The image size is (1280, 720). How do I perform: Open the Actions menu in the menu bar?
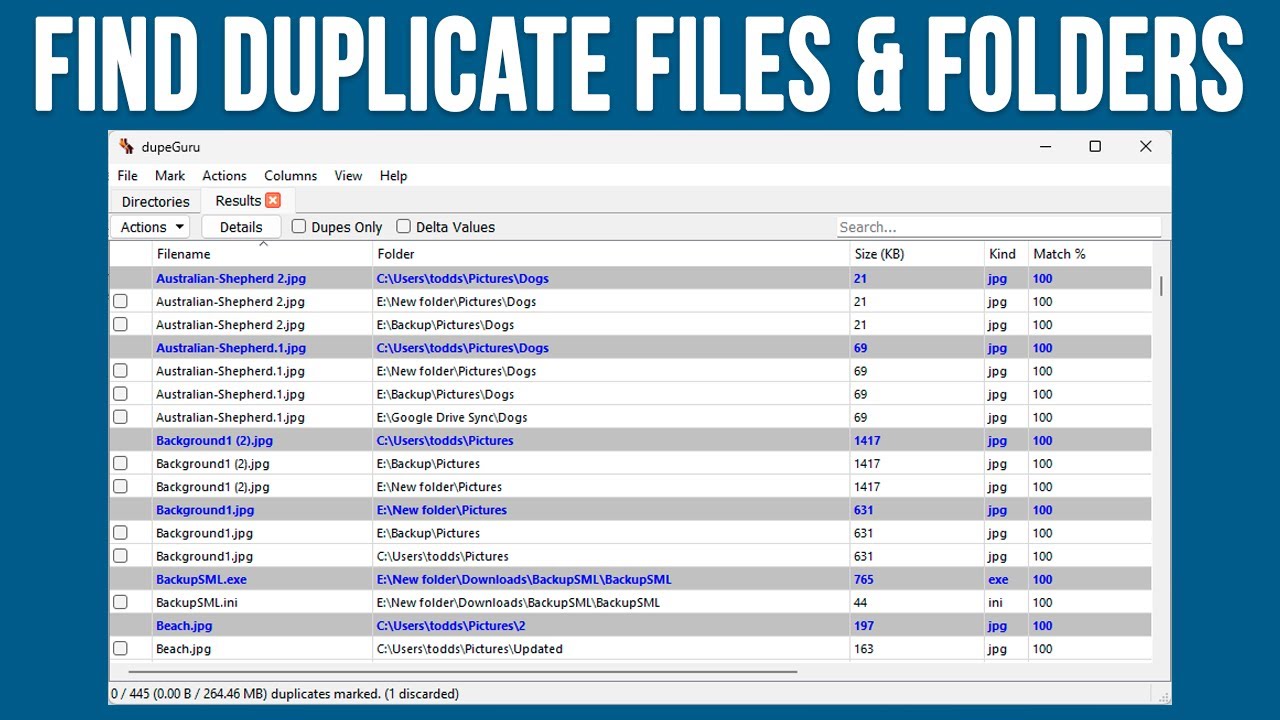point(224,176)
